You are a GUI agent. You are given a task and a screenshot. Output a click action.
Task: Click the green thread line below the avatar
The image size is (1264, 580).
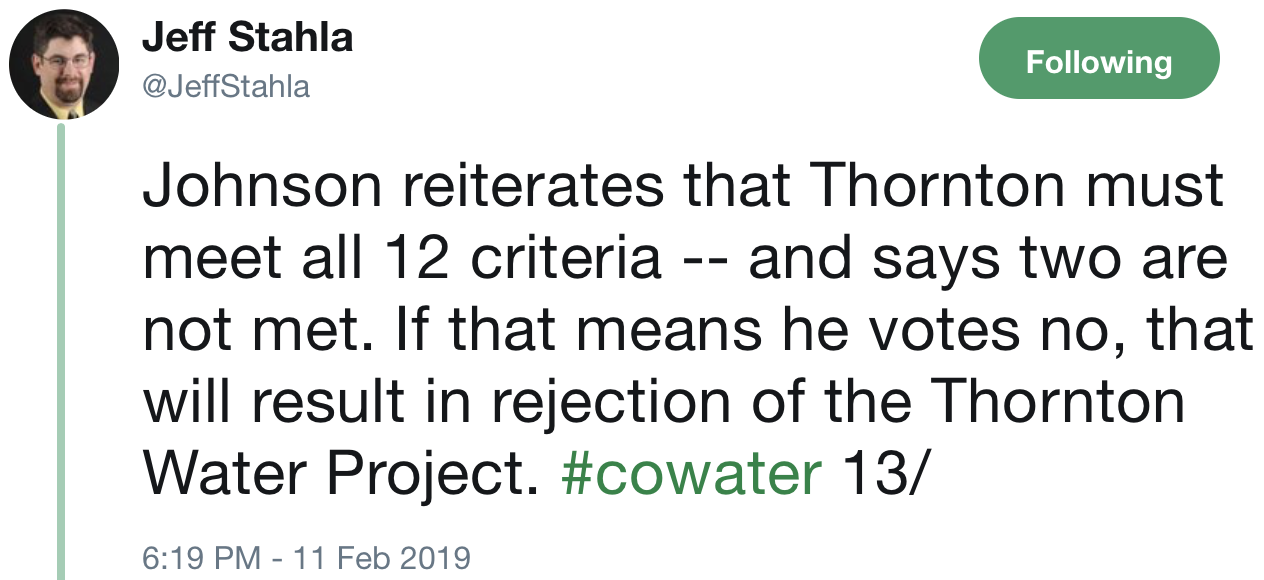(62, 350)
